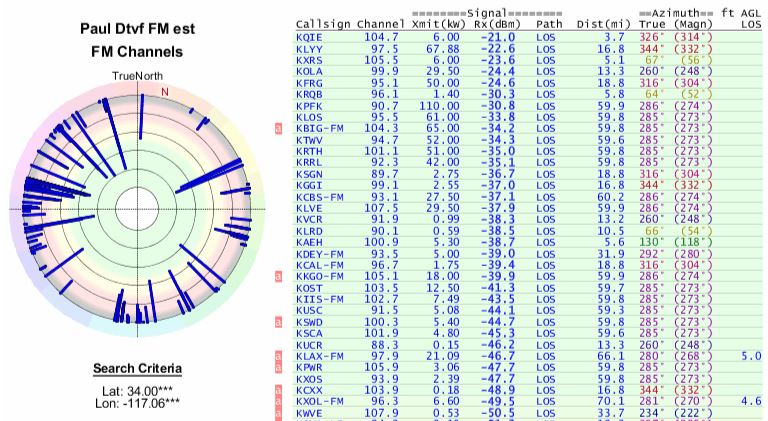The image size is (768, 421).
Task: Open the KLOS station link
Action: (310, 117)
